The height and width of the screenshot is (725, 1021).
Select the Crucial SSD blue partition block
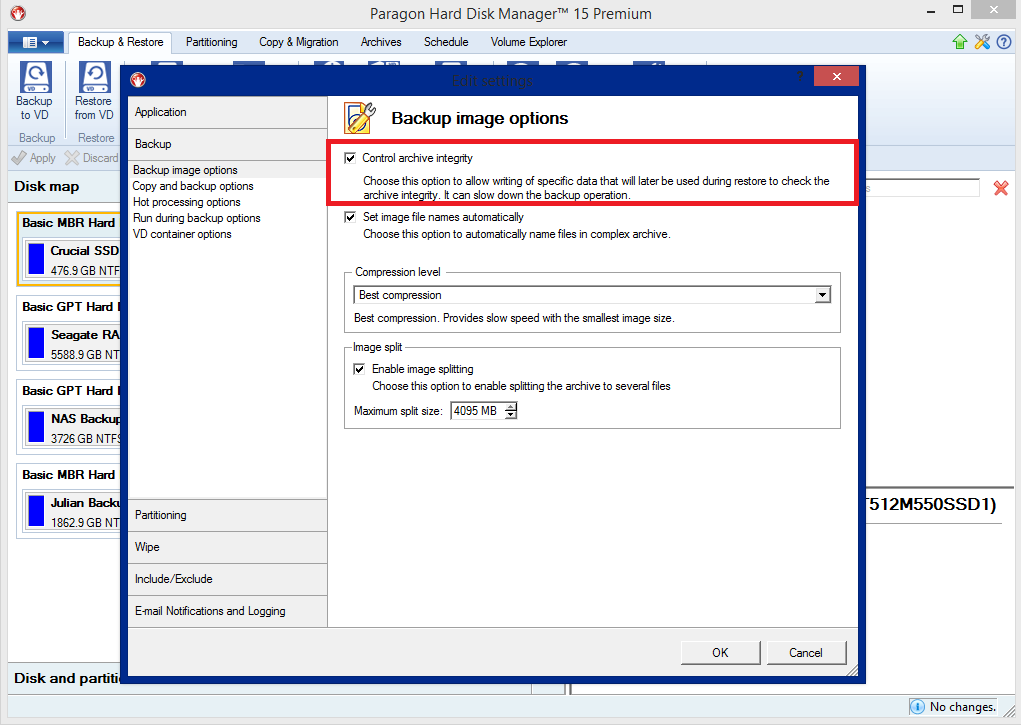pyautogui.click(x=36, y=259)
